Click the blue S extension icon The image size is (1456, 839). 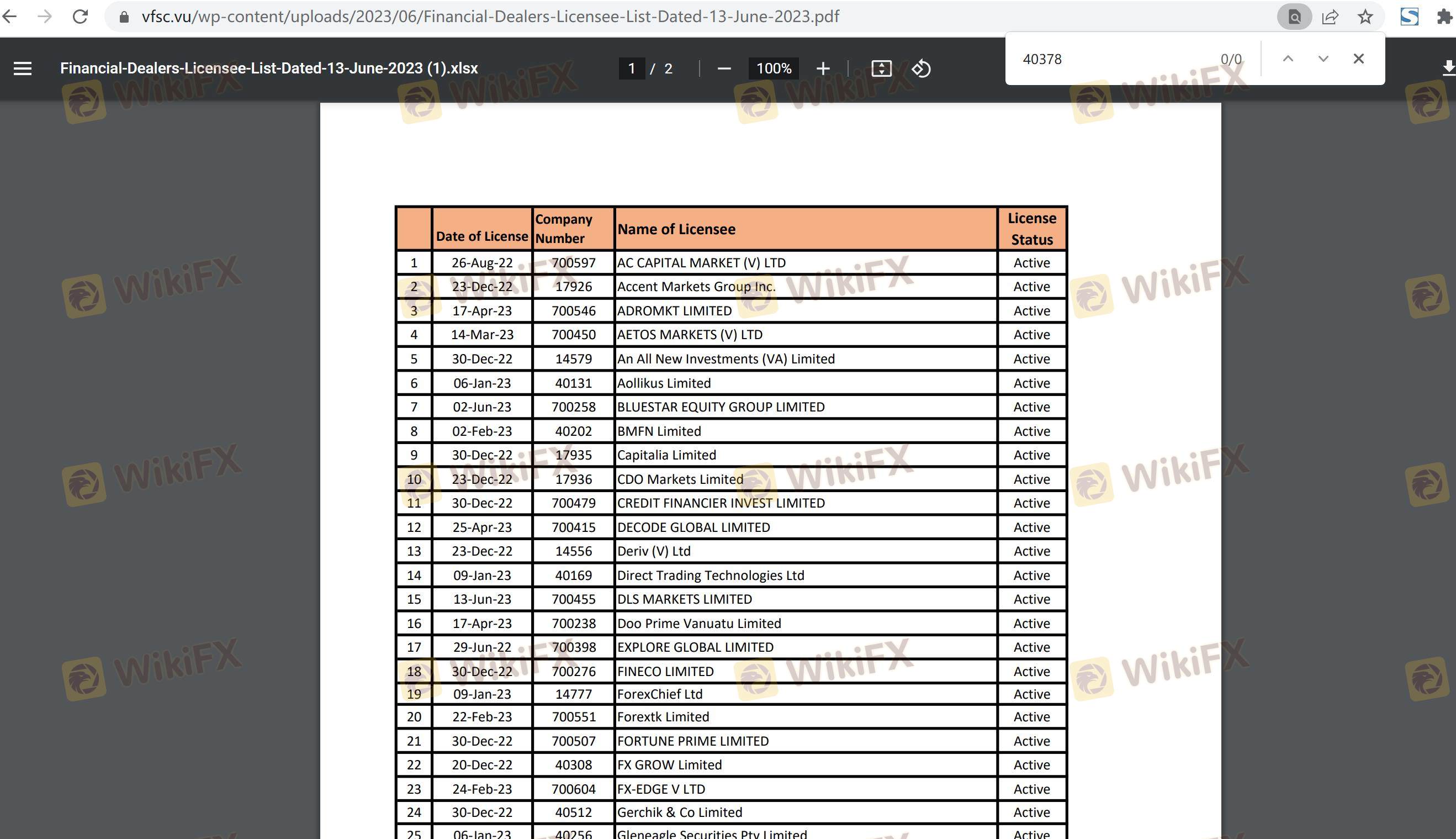[1409, 17]
